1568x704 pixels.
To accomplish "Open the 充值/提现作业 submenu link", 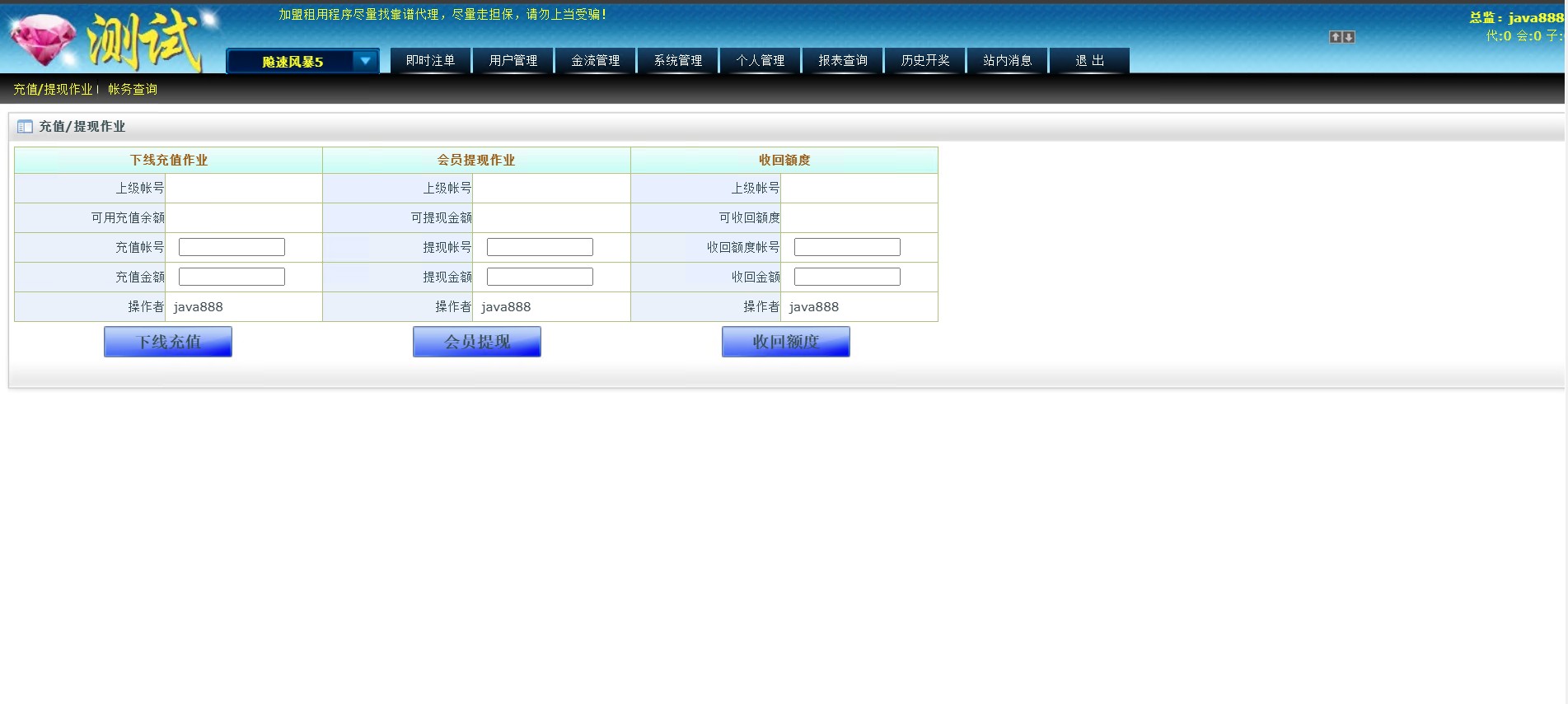I will (x=53, y=89).
